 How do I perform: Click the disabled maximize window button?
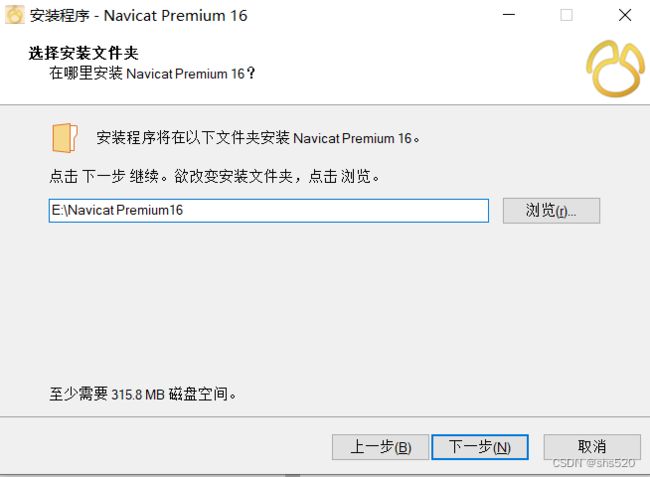click(x=566, y=15)
